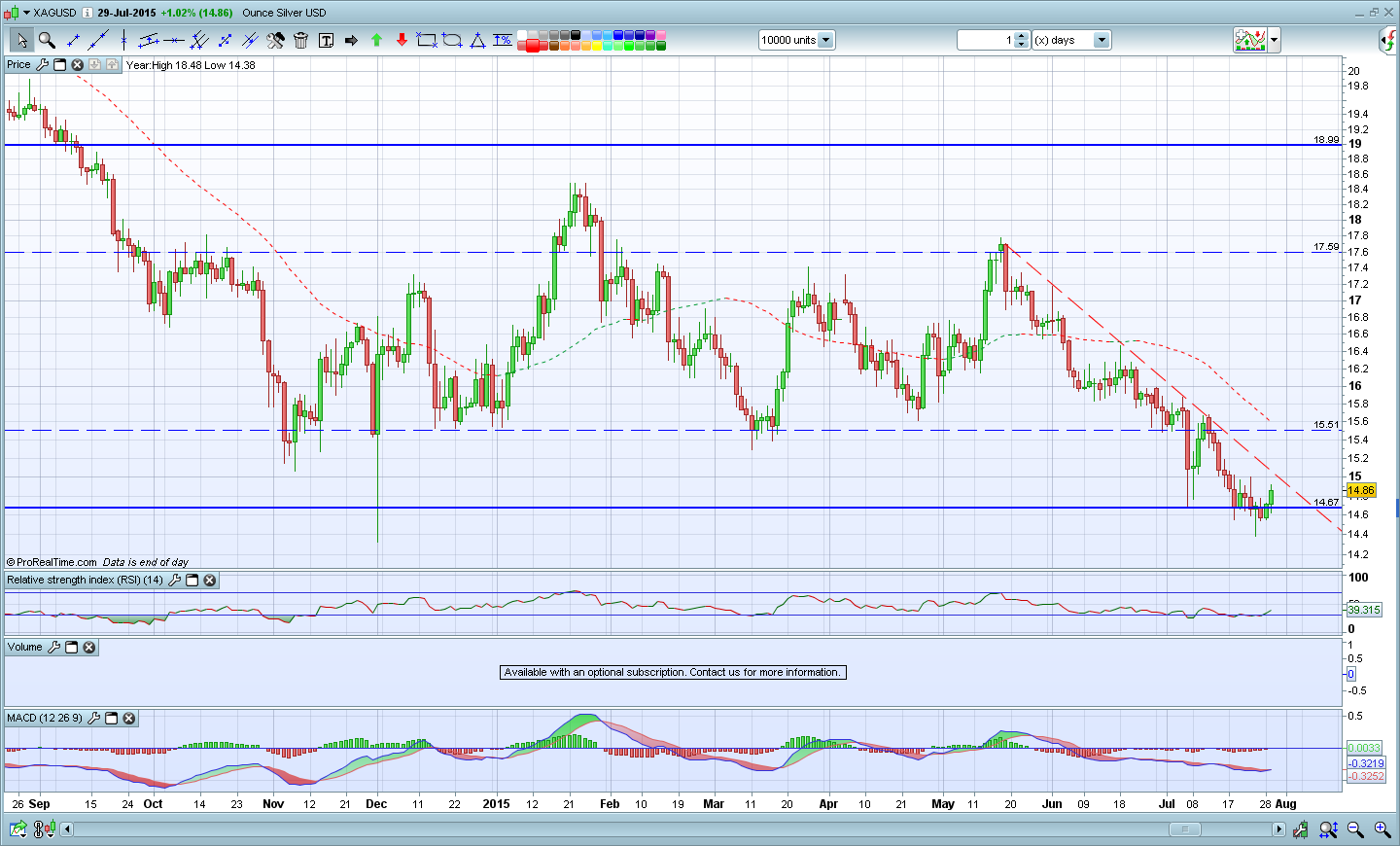
Task: Maximize the Volume panel window
Action: 72,648
